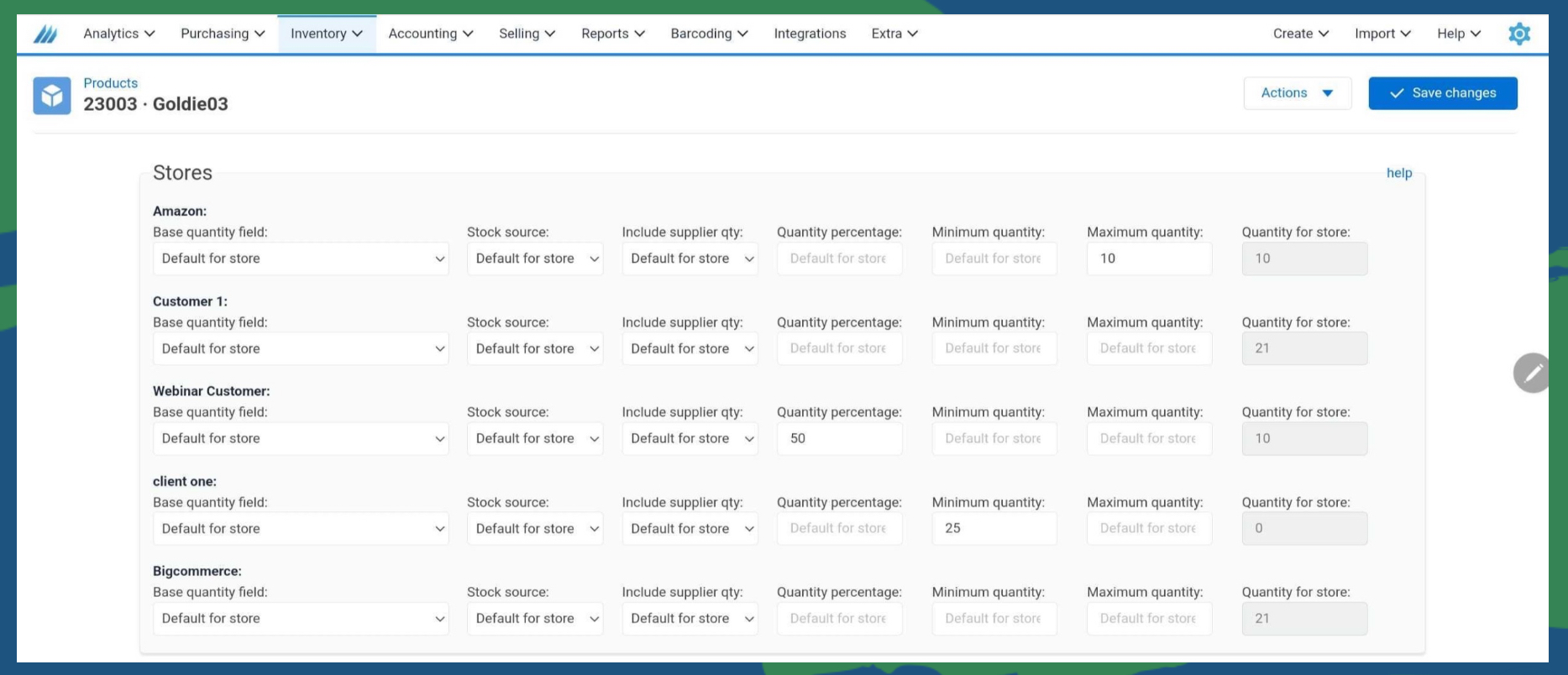1568x675 pixels.
Task: Open Bigcommerce Base quantity field dropdown
Action: click(x=301, y=619)
